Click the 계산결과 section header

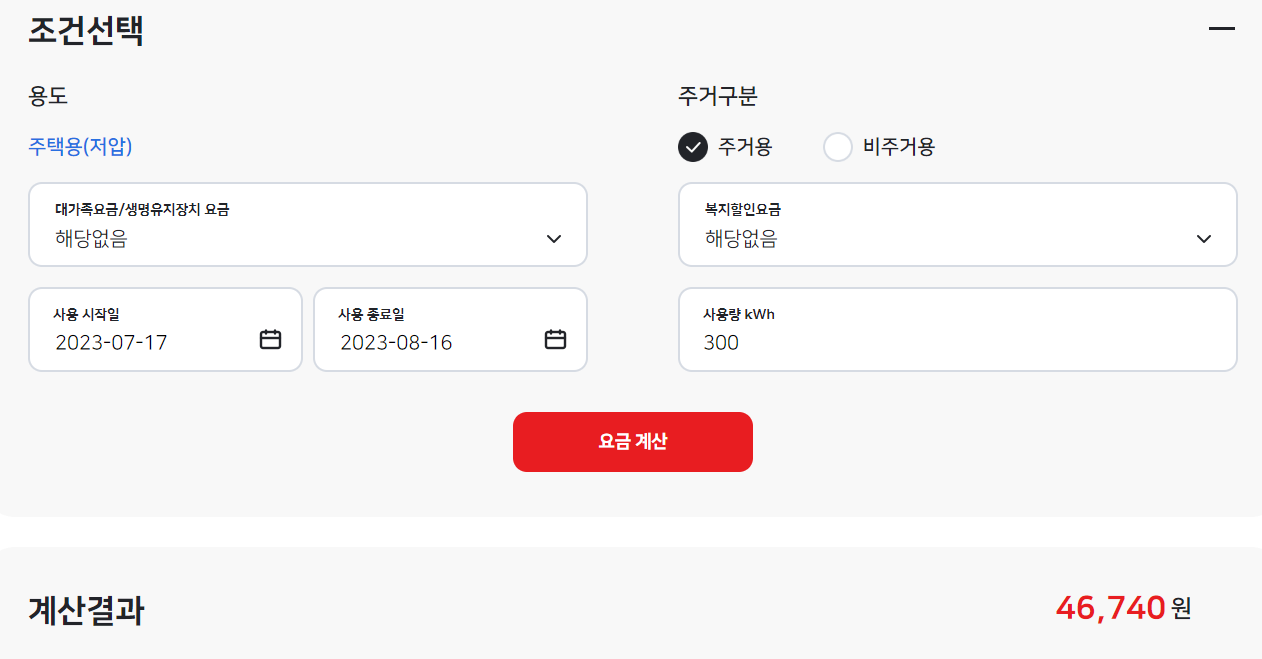[86, 610]
